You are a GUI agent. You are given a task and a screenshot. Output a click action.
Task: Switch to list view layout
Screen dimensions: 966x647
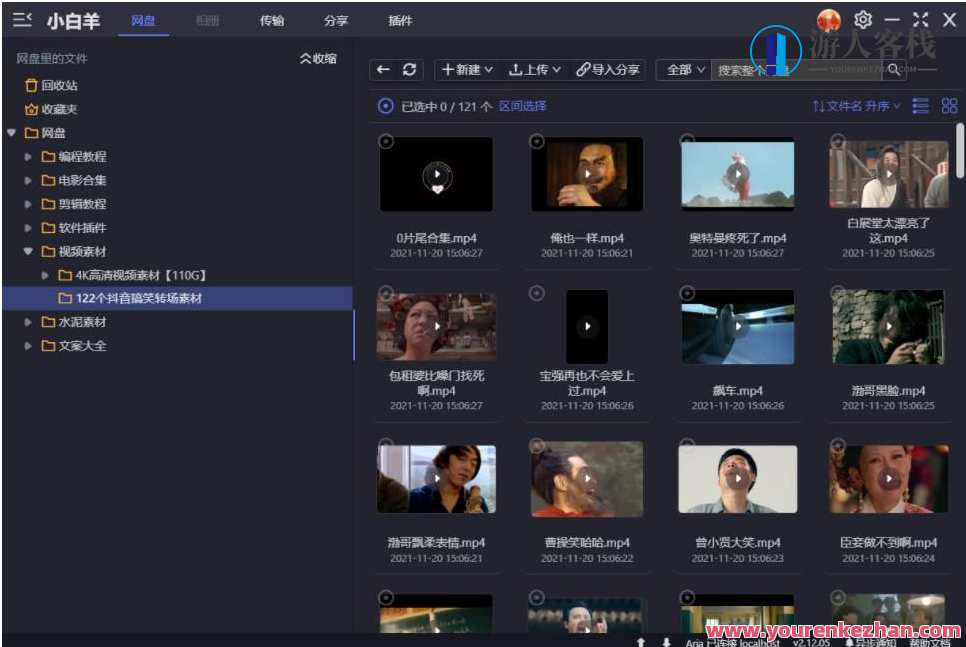(920, 104)
